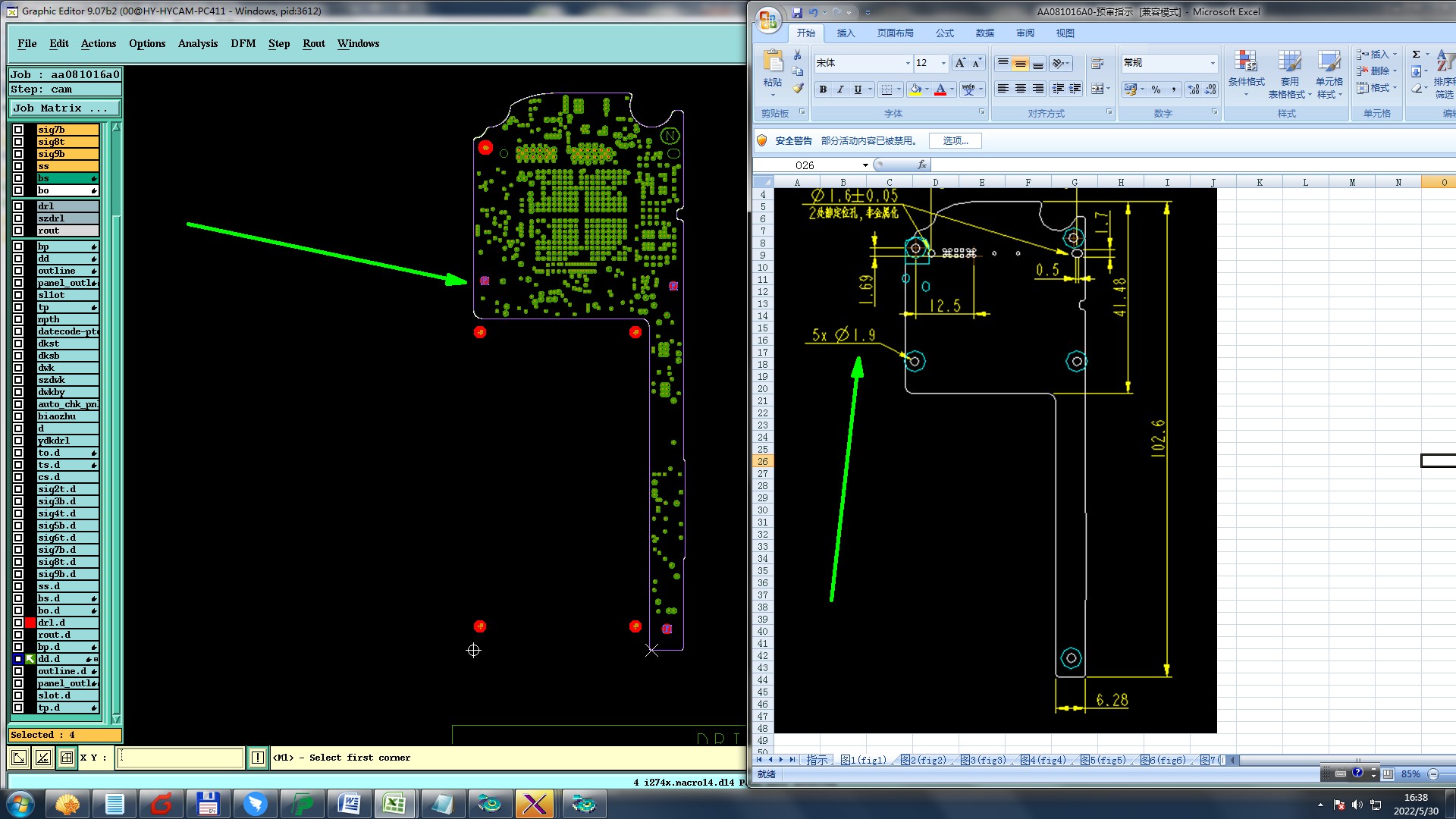Toggle the drl layer checkbox
Screen dimensions: 1456x819
18,206
